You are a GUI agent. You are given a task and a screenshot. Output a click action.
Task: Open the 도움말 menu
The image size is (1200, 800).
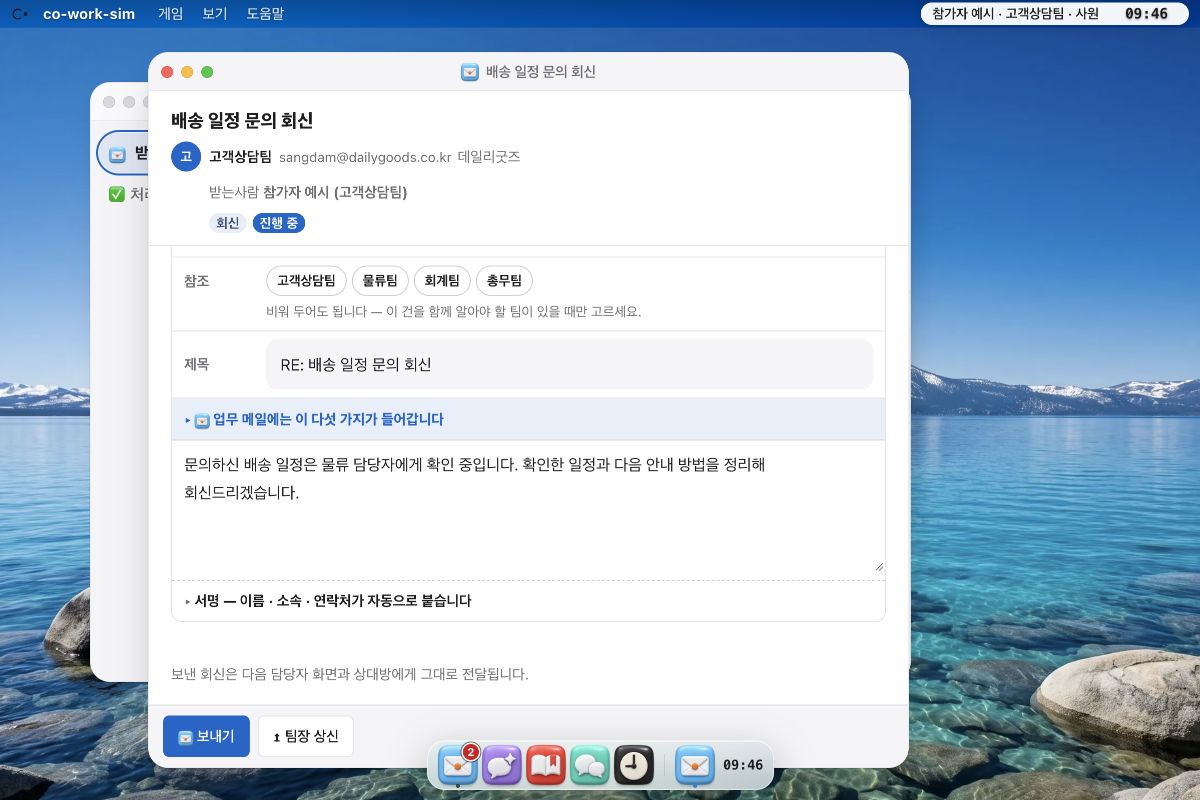(265, 14)
